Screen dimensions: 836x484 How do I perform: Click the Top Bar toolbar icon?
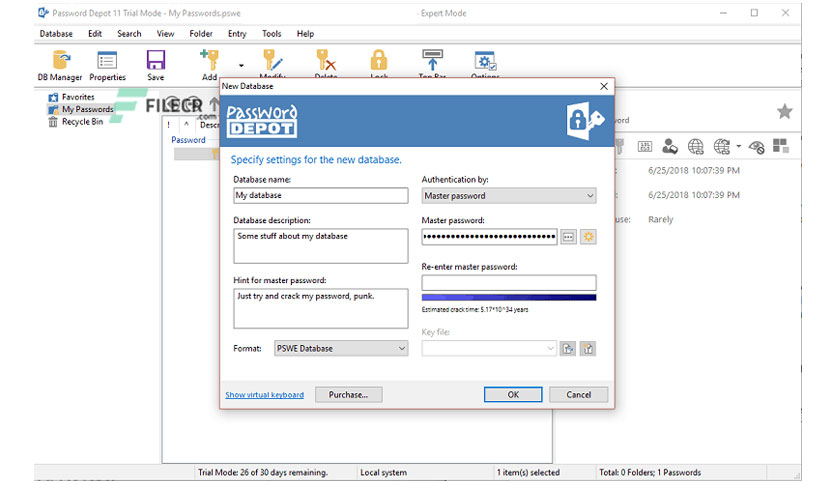432,60
